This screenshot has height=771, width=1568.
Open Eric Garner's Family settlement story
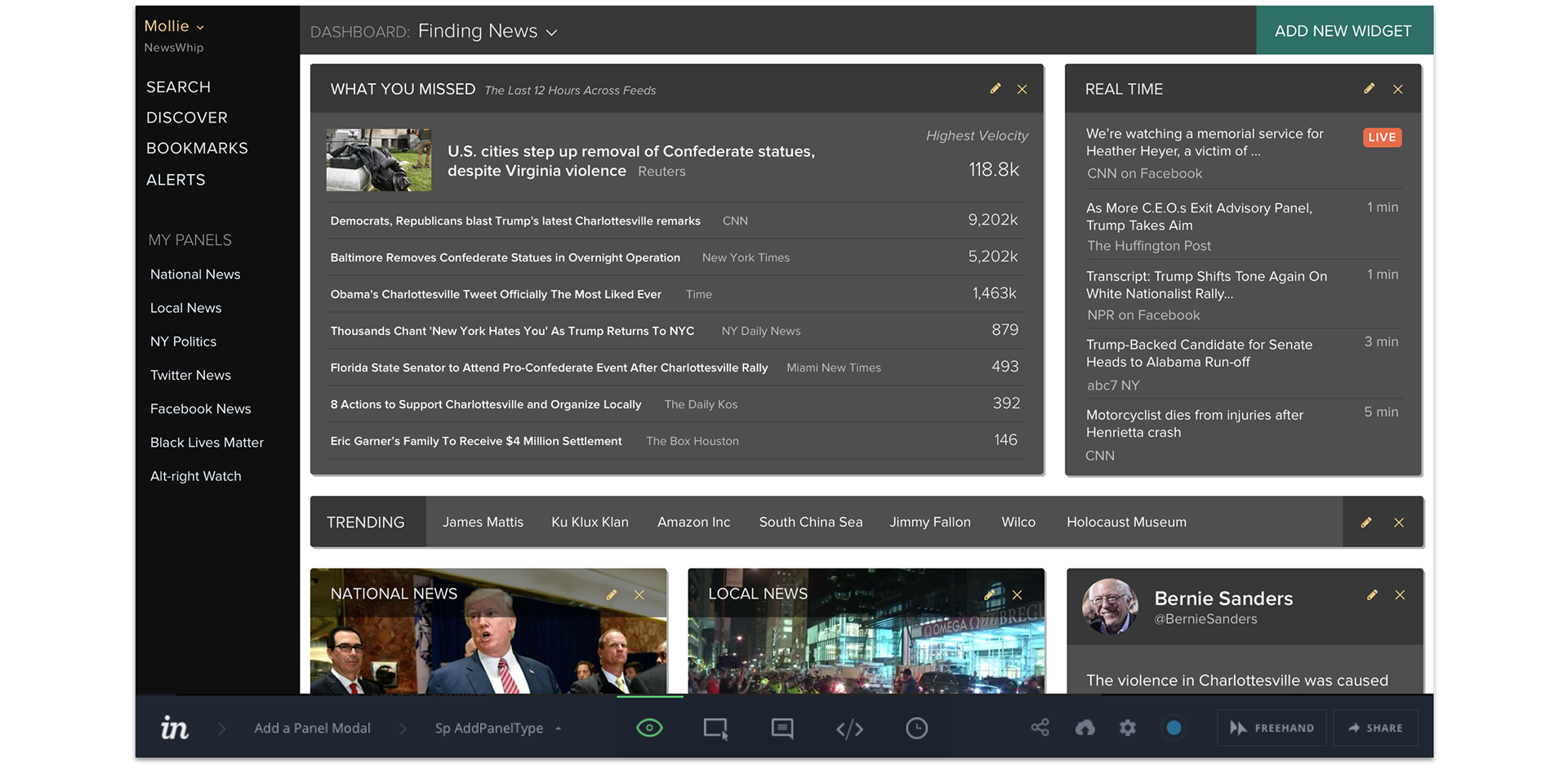tap(476, 441)
